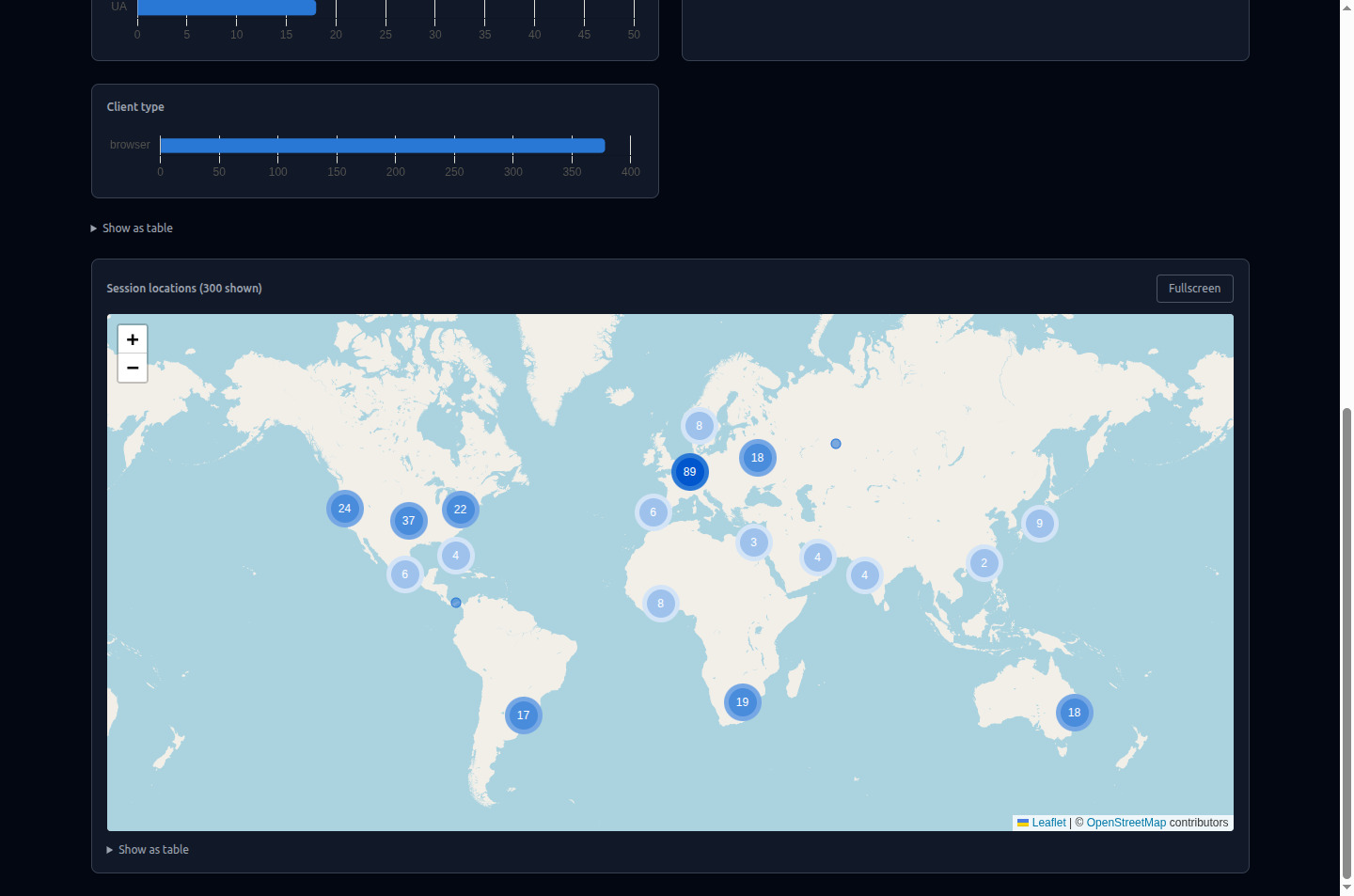Click the cluster marker showing 22
Image resolution: width=1354 pixels, height=896 pixels.
pos(461,510)
